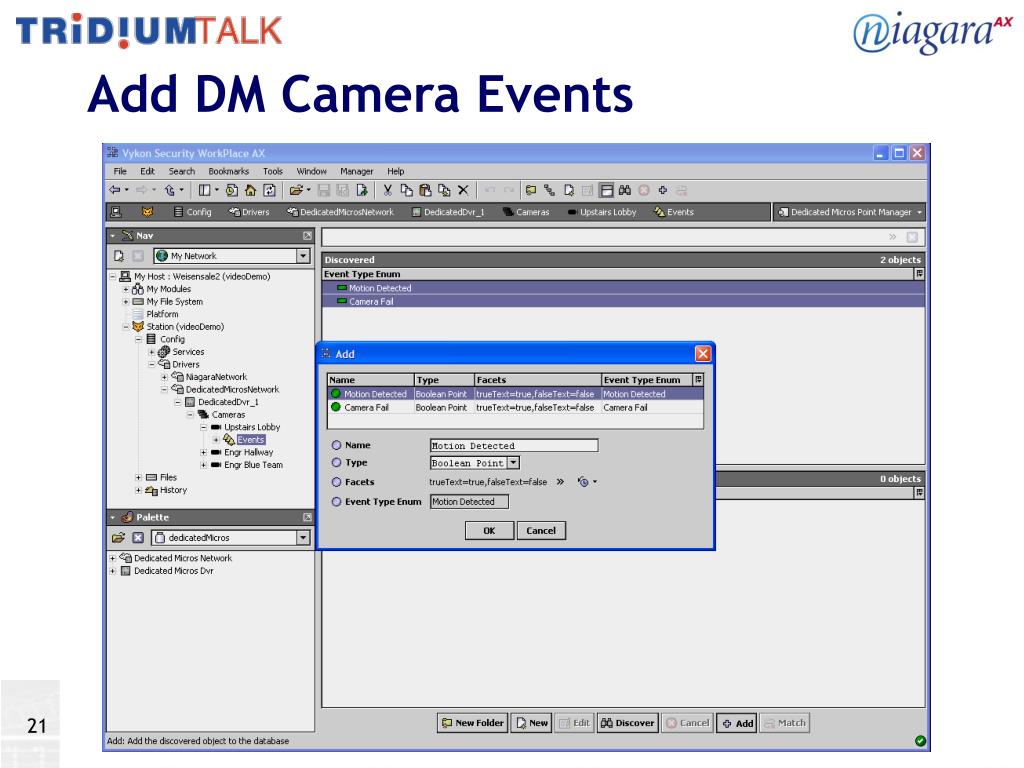Select Events node in Nav tree
Image resolution: width=1024 pixels, height=768 pixels.
tap(251, 440)
